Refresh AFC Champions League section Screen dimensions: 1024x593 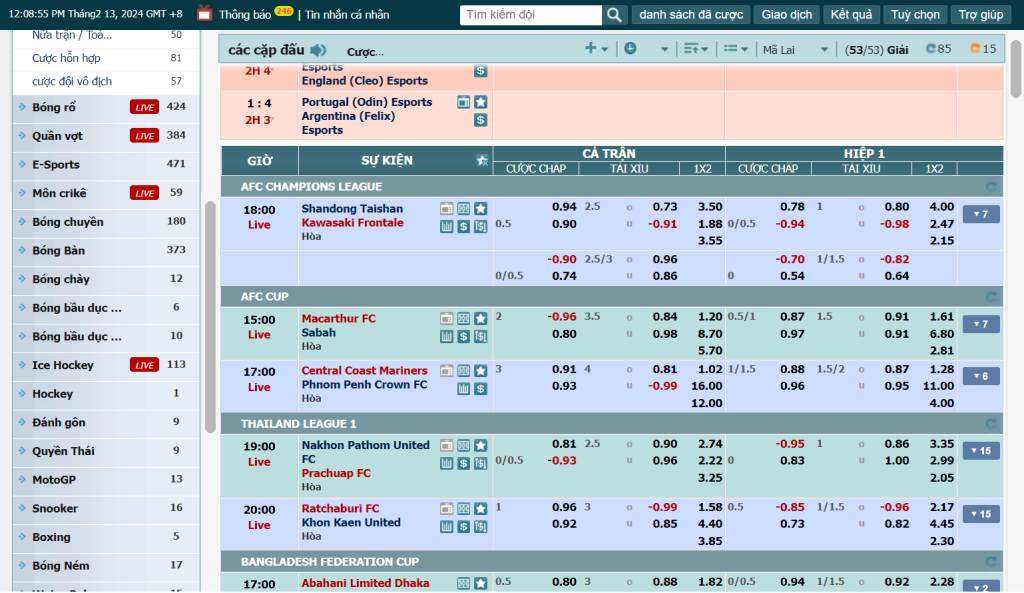[991, 186]
